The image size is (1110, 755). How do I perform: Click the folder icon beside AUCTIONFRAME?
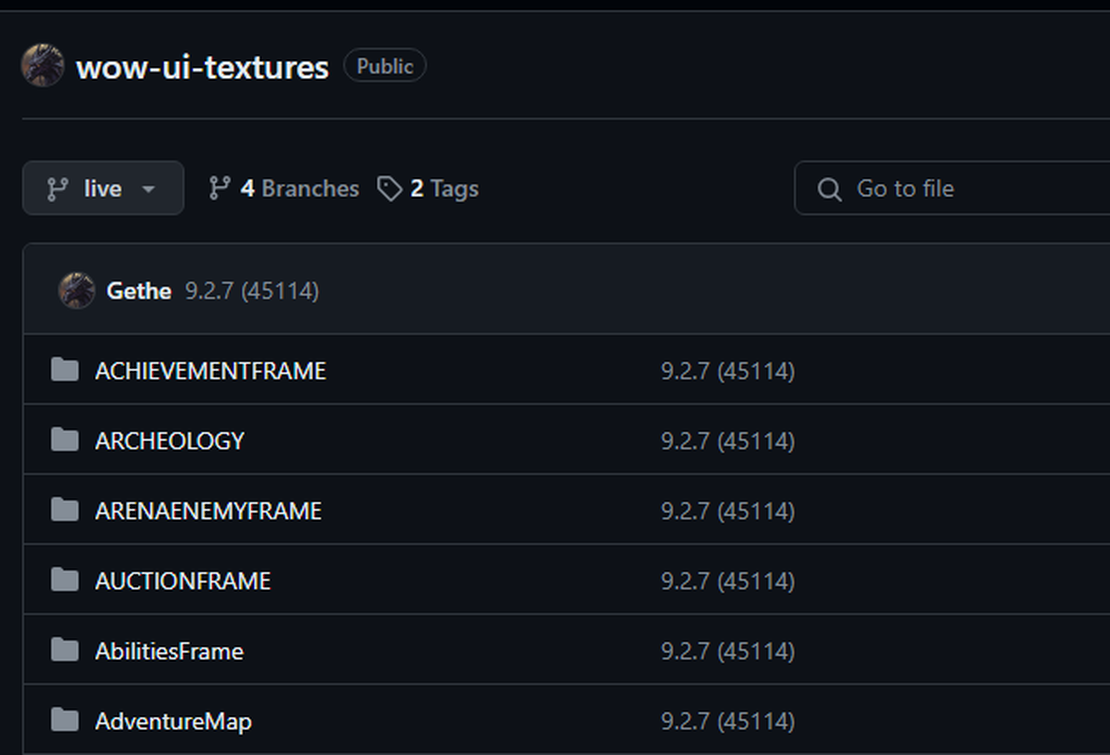pyautogui.click(x=65, y=581)
